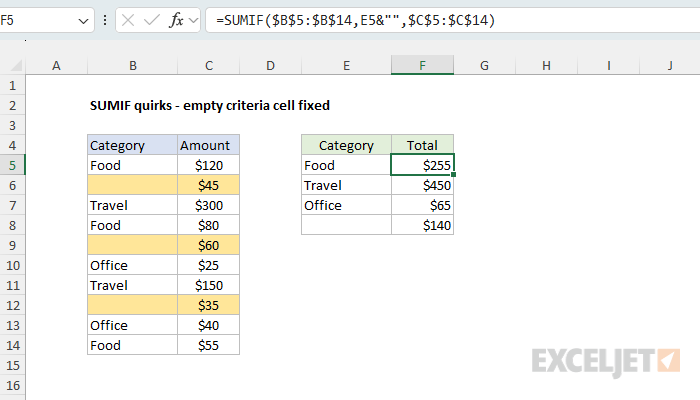
Task: Select the $255 total cell
Action: 422,165
